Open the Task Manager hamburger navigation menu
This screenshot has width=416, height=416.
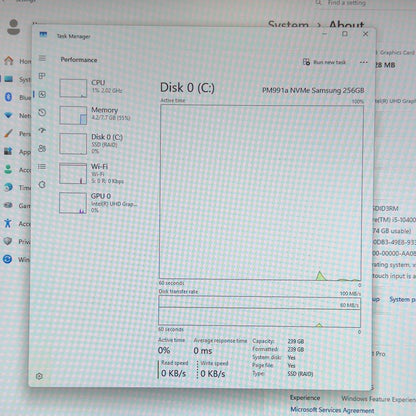pos(42,58)
